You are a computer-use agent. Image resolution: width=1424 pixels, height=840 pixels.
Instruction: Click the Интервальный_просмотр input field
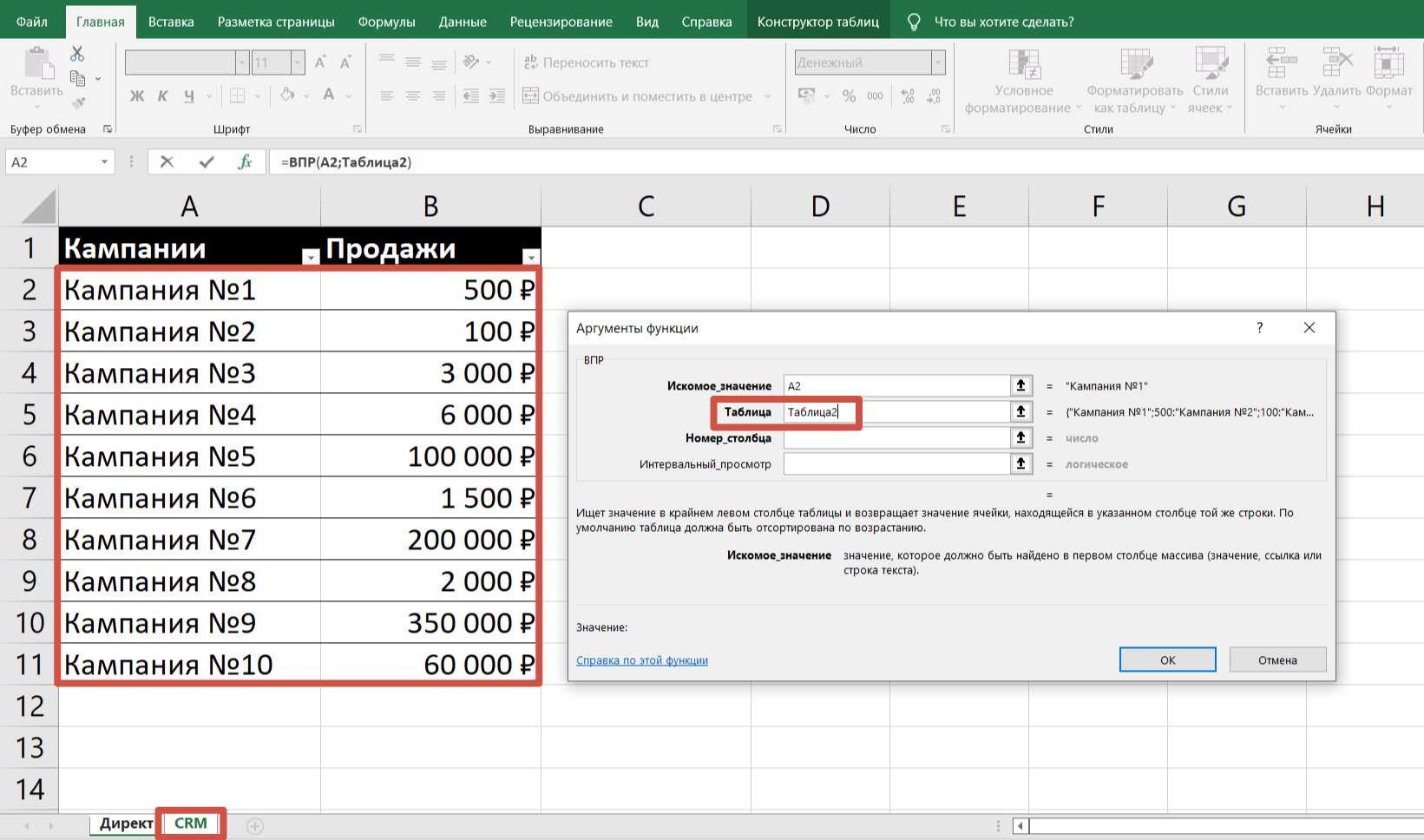tap(896, 464)
